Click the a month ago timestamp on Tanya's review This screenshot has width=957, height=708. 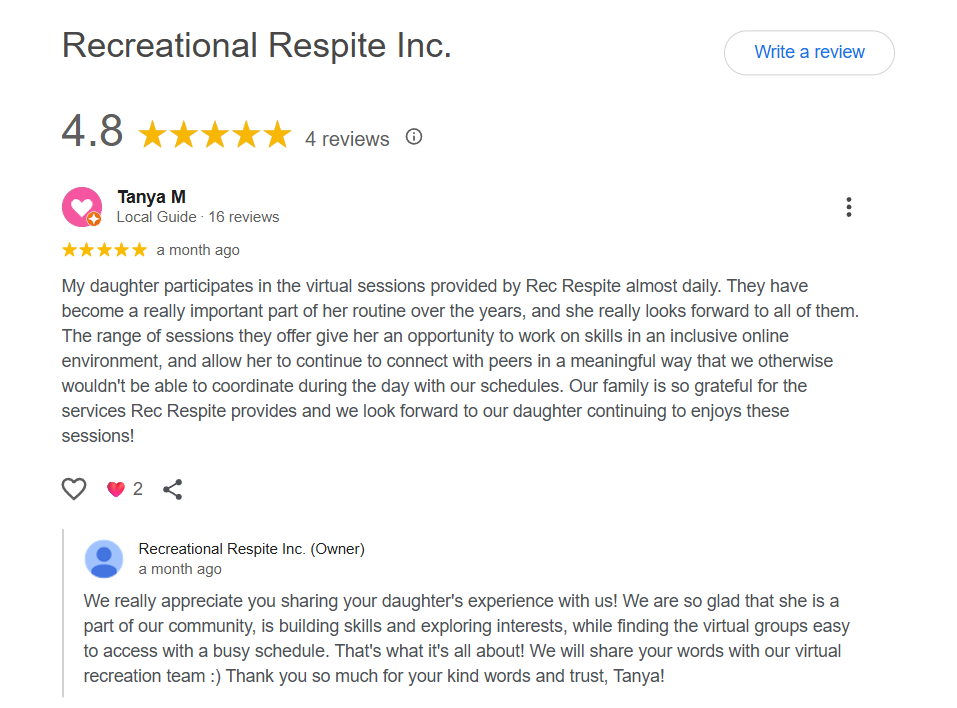[x=198, y=250]
